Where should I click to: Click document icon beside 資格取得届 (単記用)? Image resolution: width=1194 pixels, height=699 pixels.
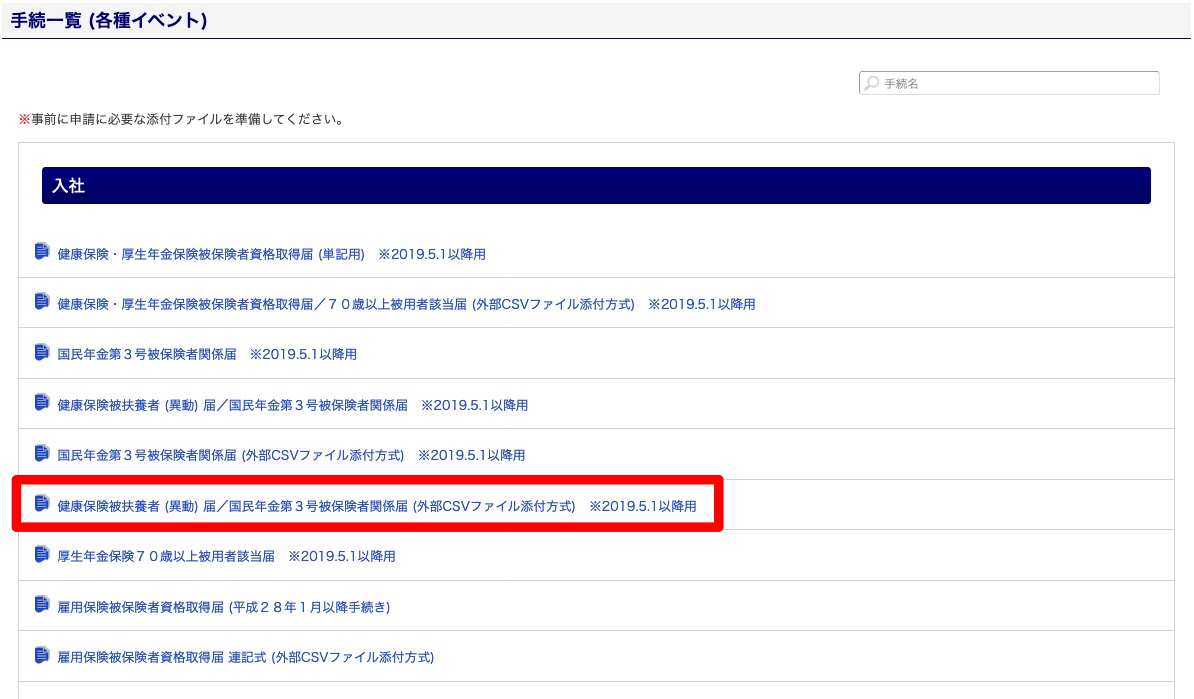point(42,251)
